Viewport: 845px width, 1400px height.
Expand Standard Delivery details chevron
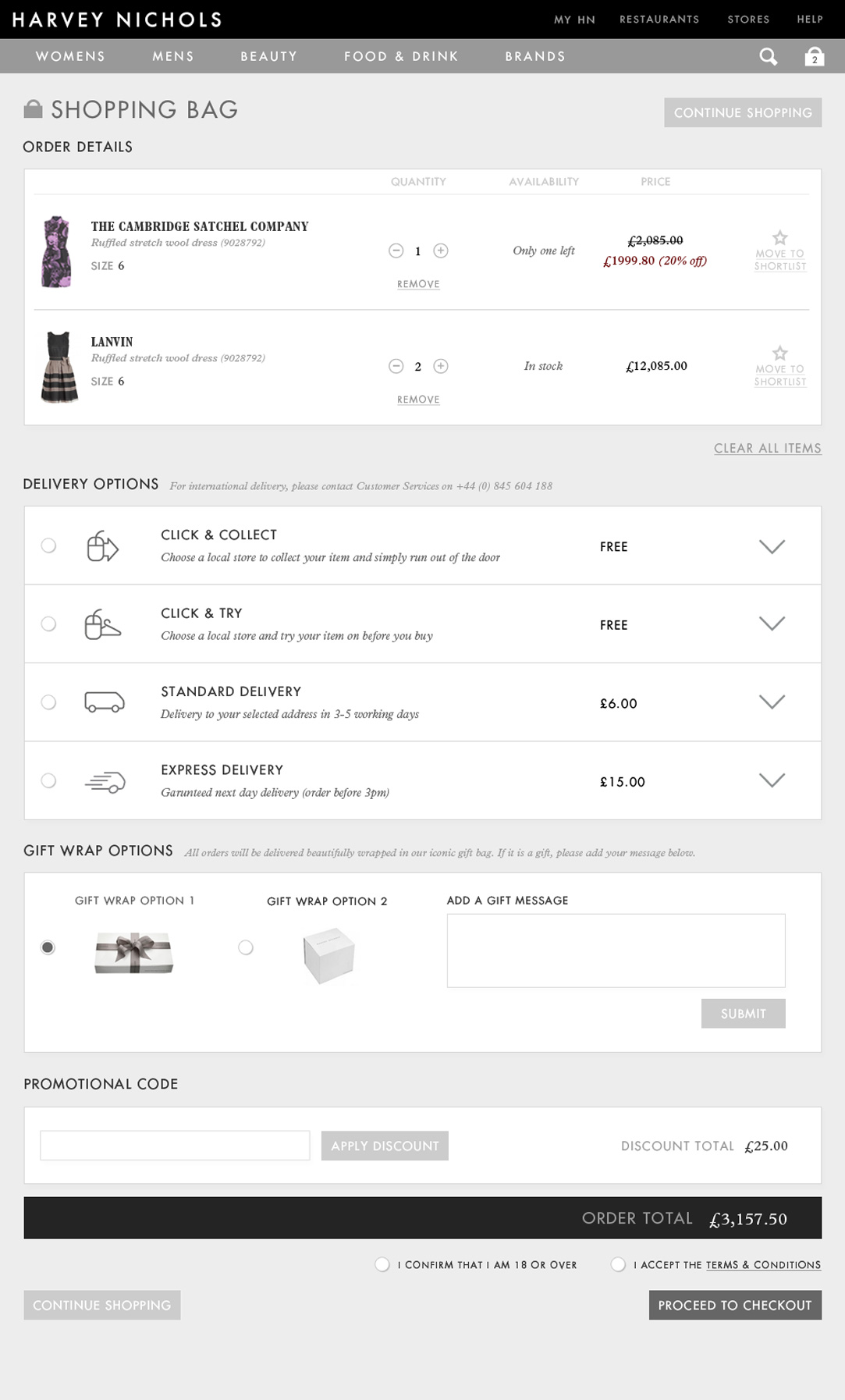(772, 702)
